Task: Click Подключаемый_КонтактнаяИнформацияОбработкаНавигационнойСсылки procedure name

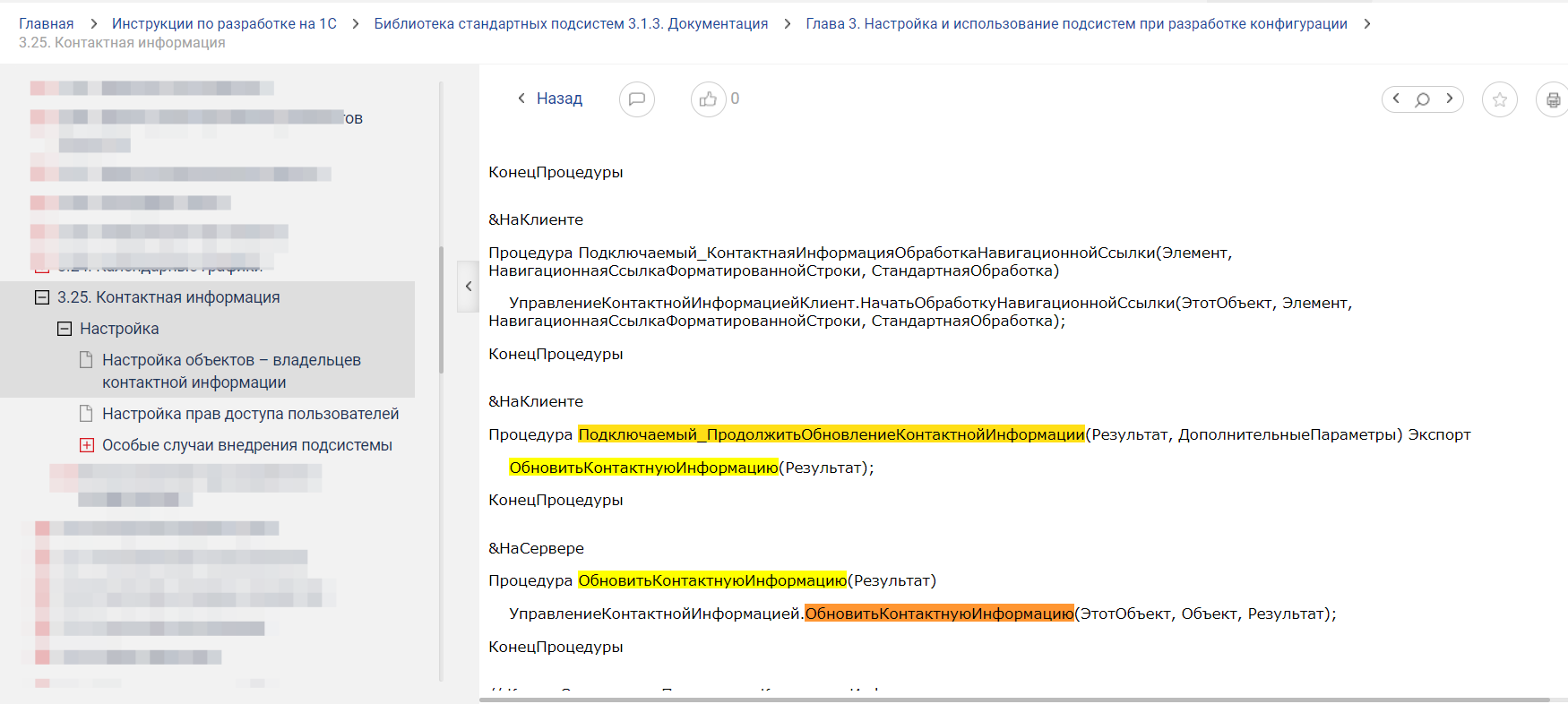Action: pyautogui.click(x=866, y=253)
